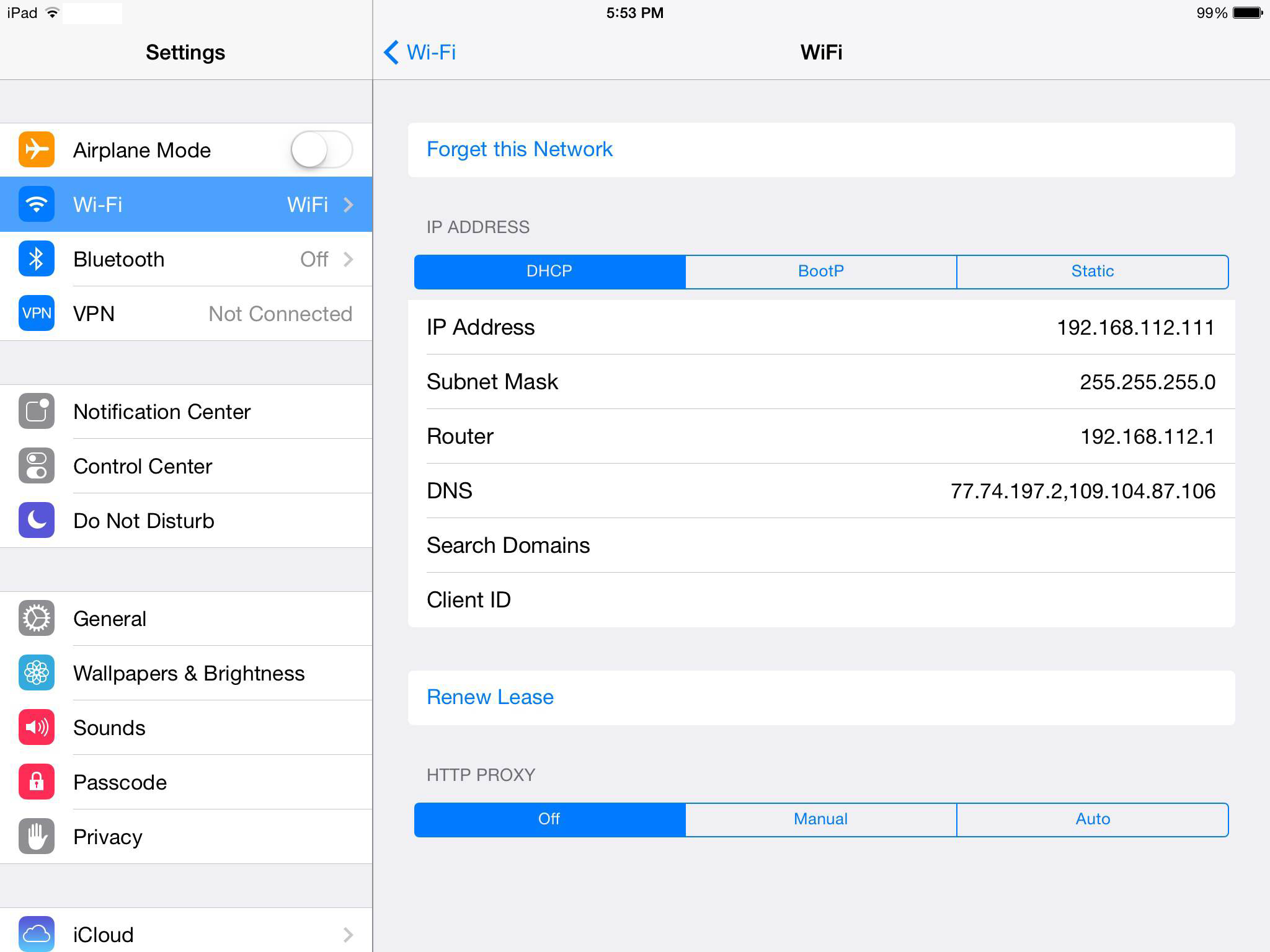Tap the Wi-Fi settings icon
The height and width of the screenshot is (952, 1270).
(x=36, y=205)
